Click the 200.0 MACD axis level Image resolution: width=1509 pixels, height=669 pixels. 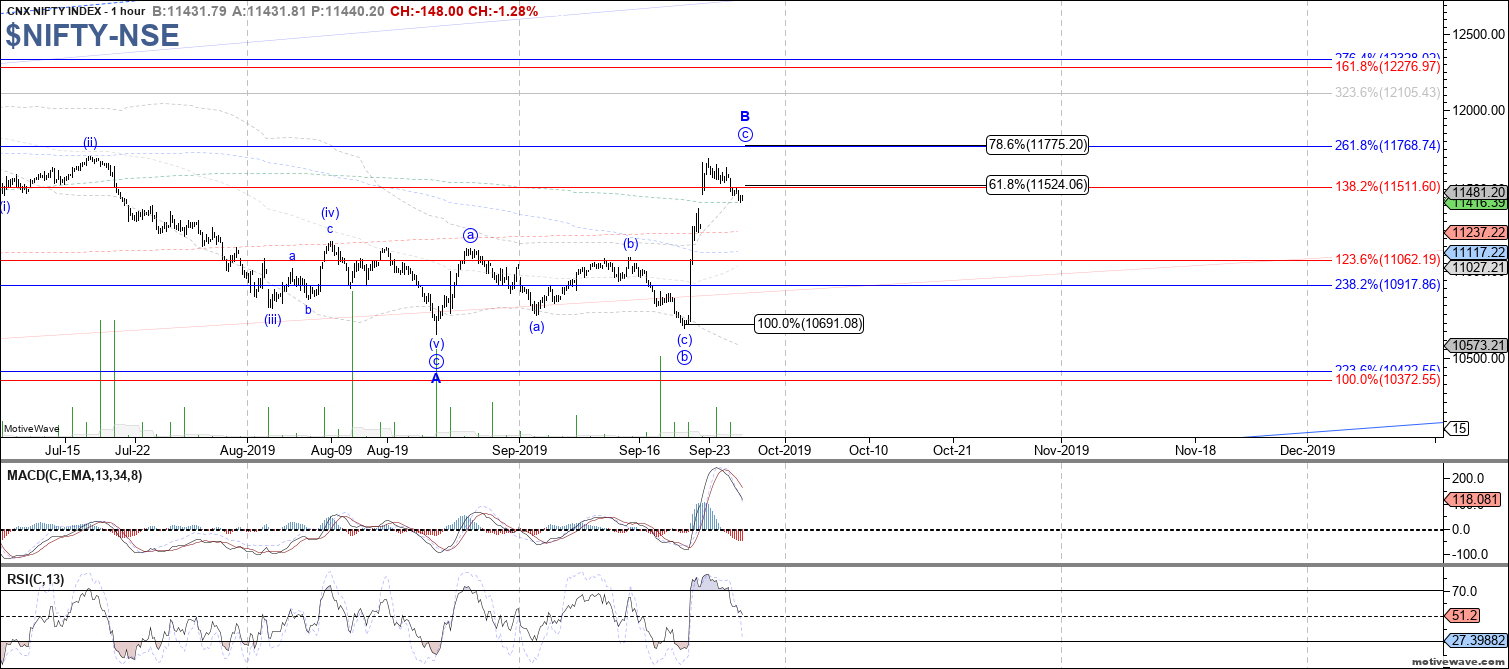click(x=1469, y=477)
